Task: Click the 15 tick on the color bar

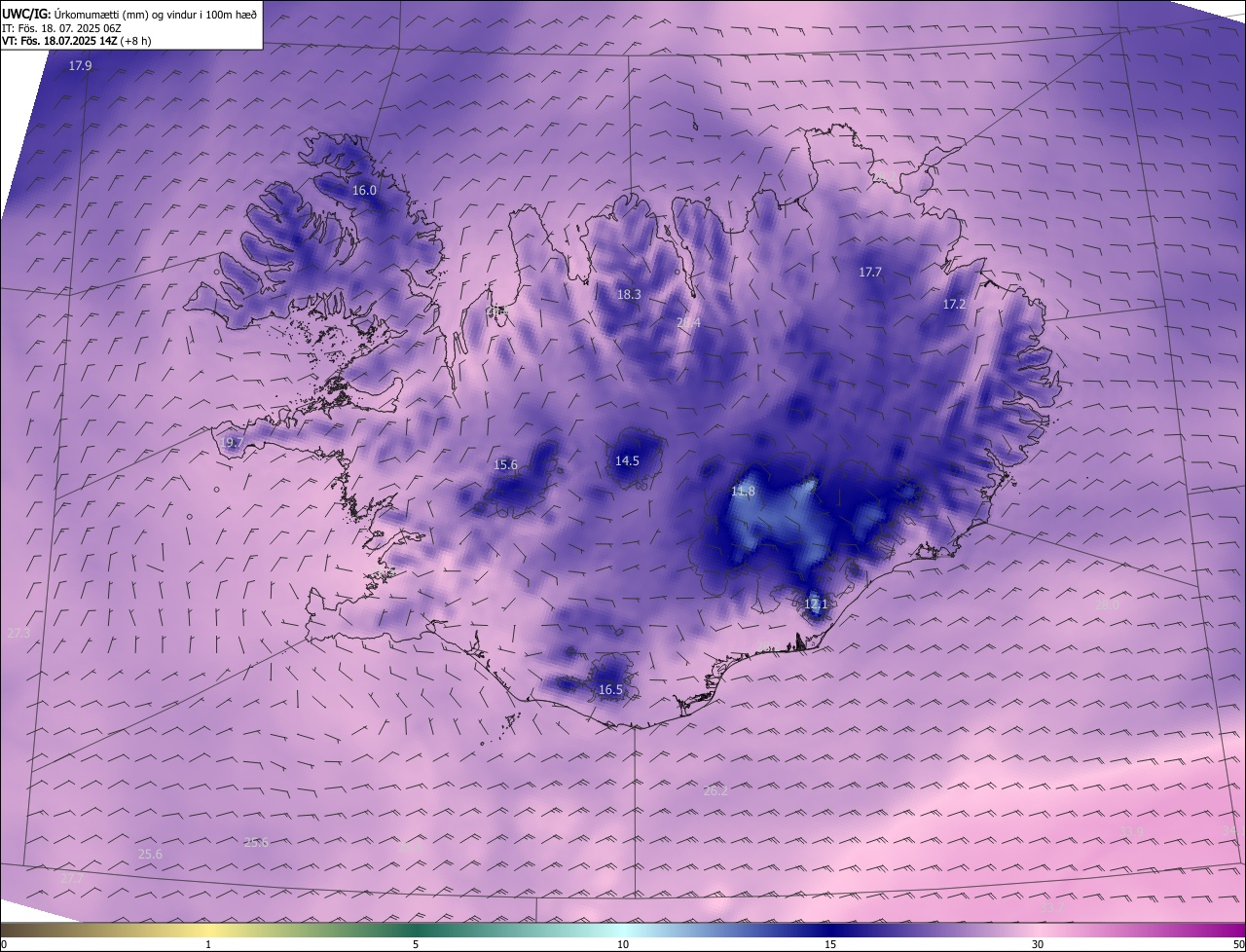Action: click(830, 944)
